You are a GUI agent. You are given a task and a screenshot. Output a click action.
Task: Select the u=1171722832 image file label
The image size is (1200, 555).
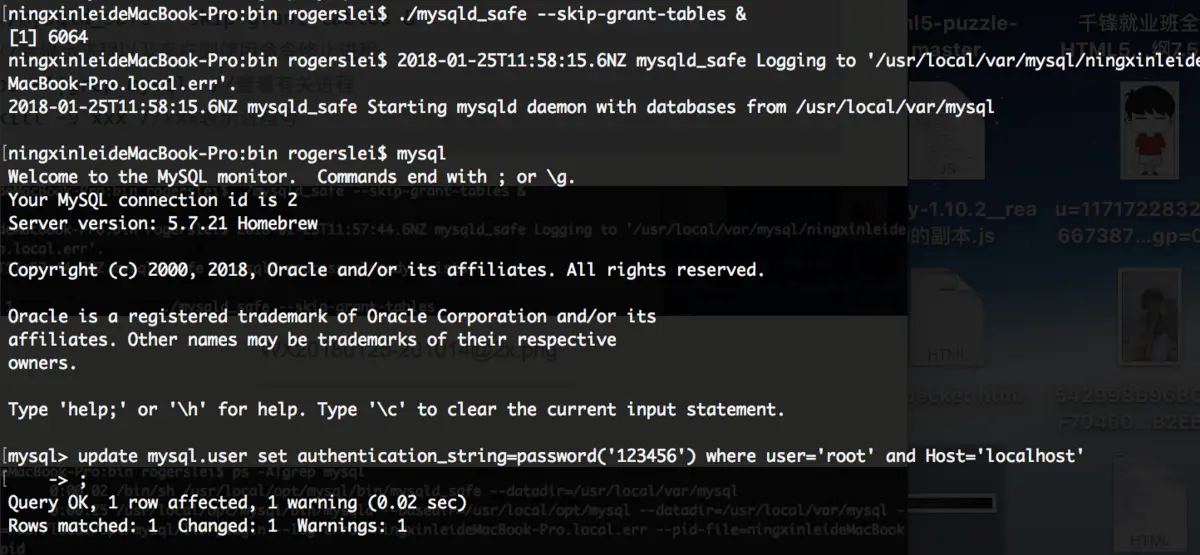tap(1127, 222)
